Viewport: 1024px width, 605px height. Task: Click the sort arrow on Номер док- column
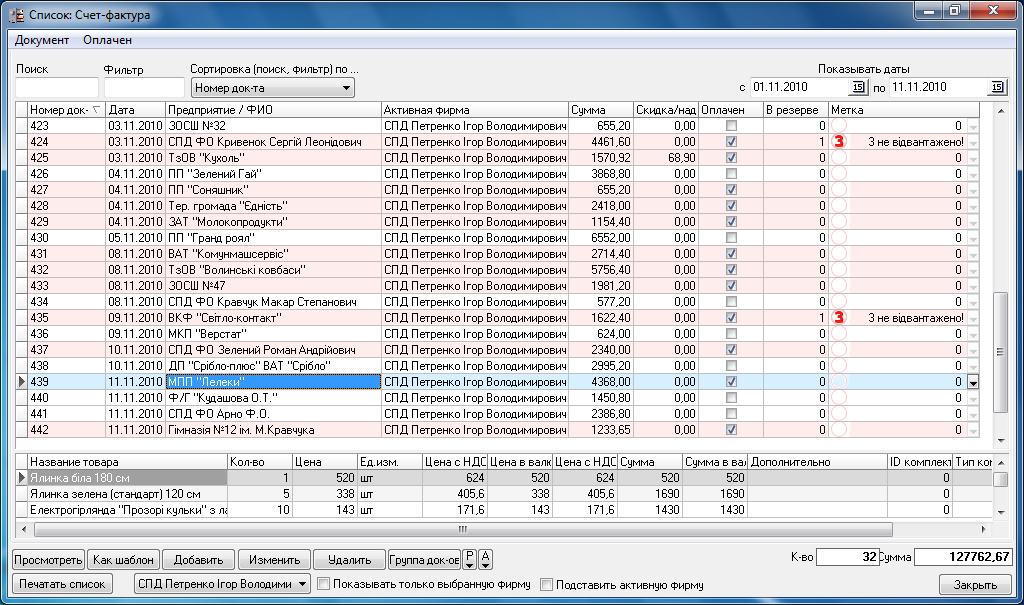click(x=96, y=110)
